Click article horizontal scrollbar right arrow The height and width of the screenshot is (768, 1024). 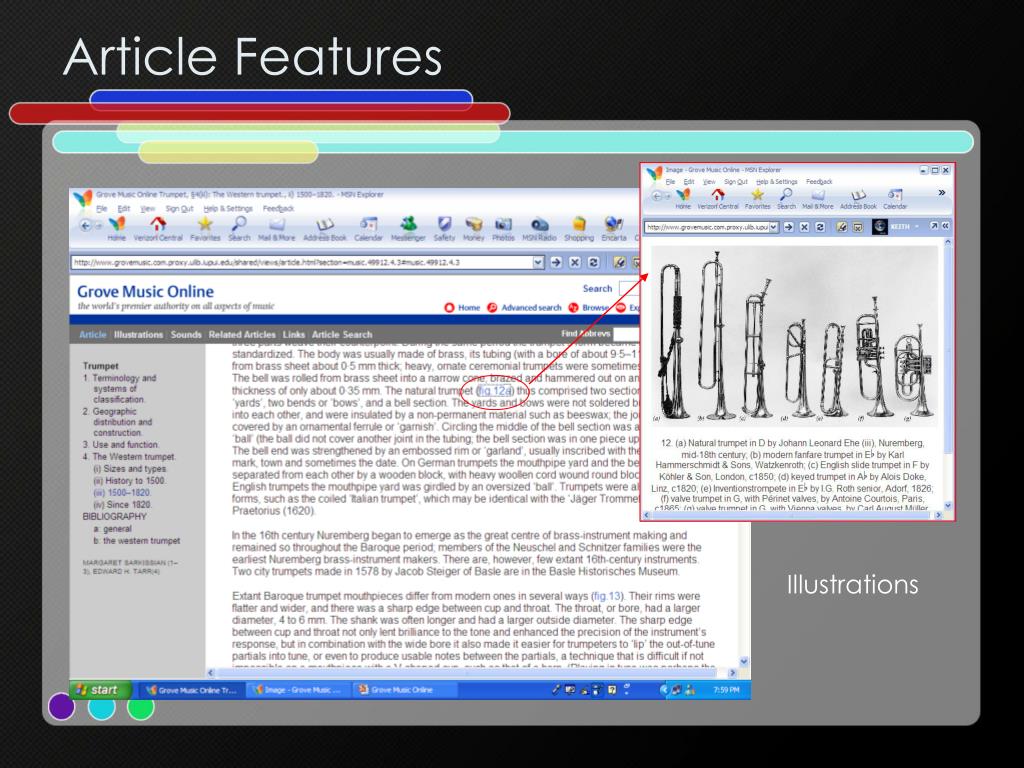pos(733,673)
